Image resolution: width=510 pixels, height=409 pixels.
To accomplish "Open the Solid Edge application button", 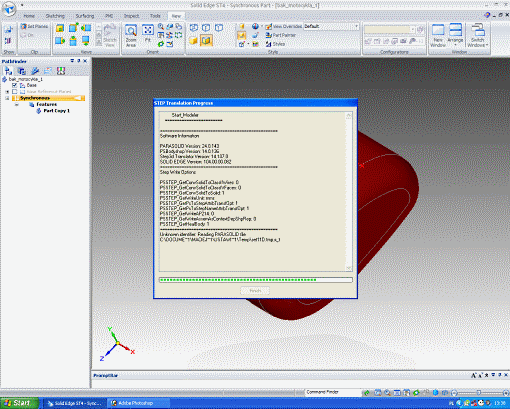I will [x=9, y=9].
